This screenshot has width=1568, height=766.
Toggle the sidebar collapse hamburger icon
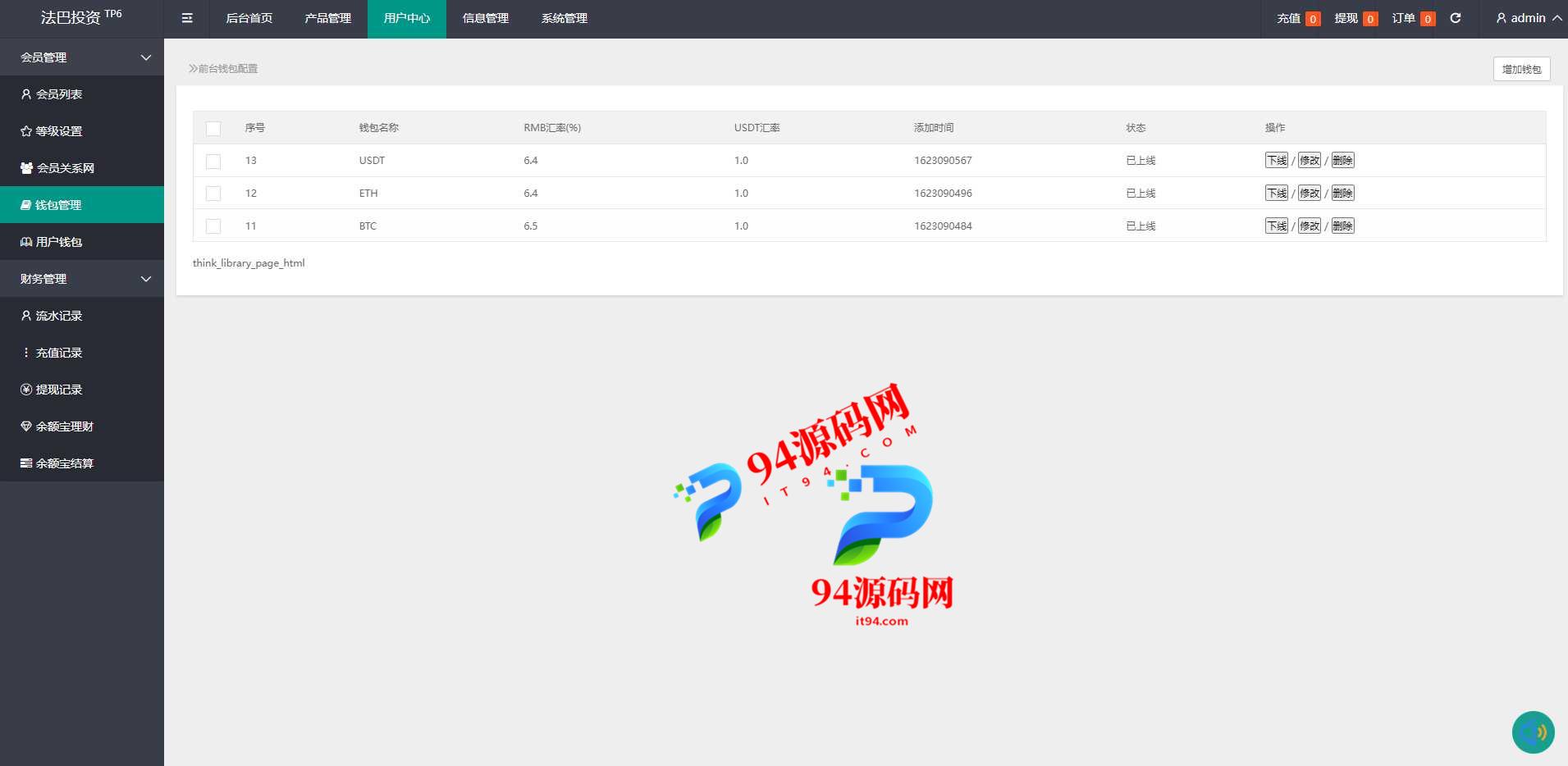187,18
